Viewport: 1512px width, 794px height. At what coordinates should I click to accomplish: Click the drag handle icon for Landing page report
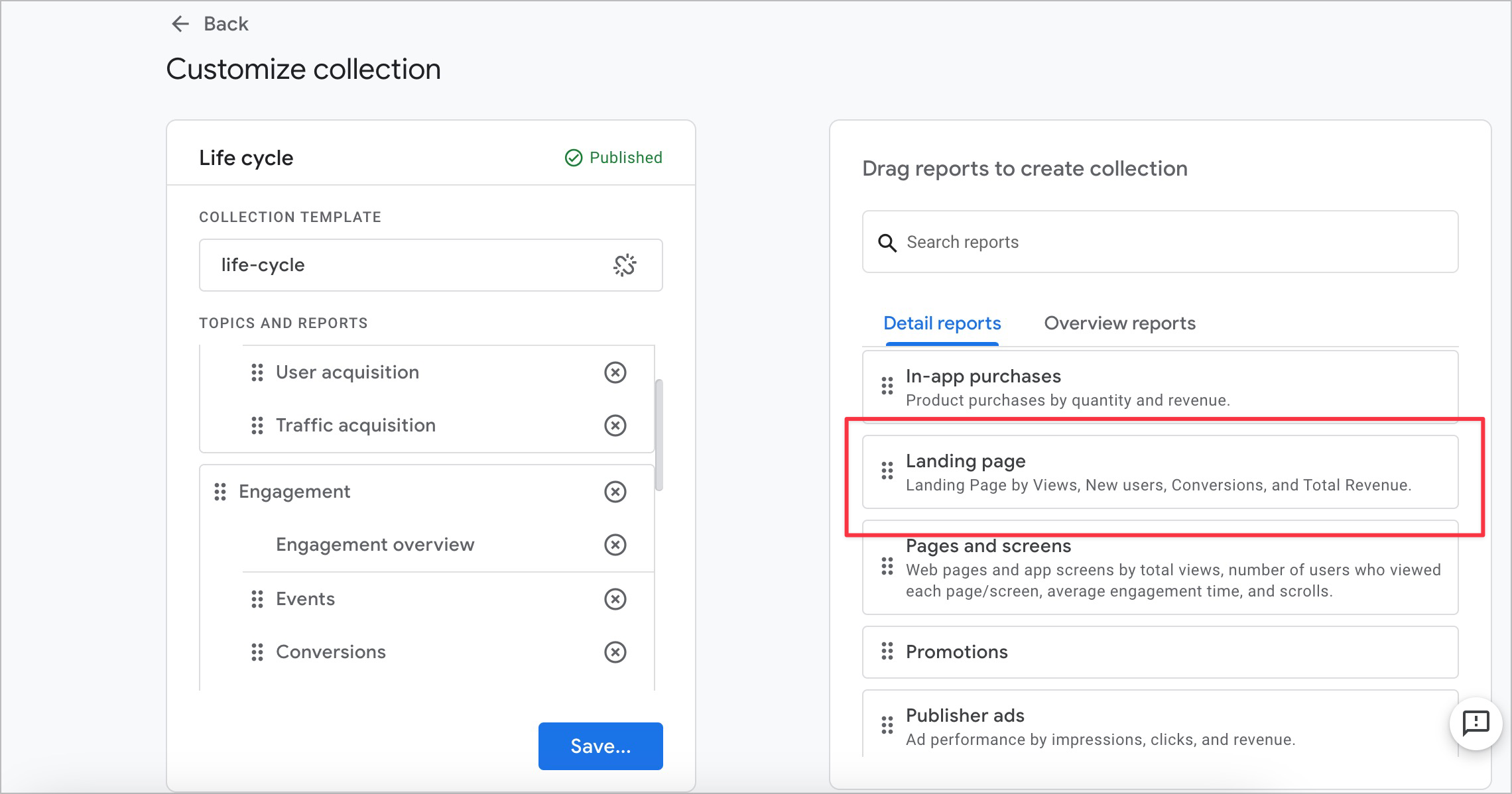(887, 471)
